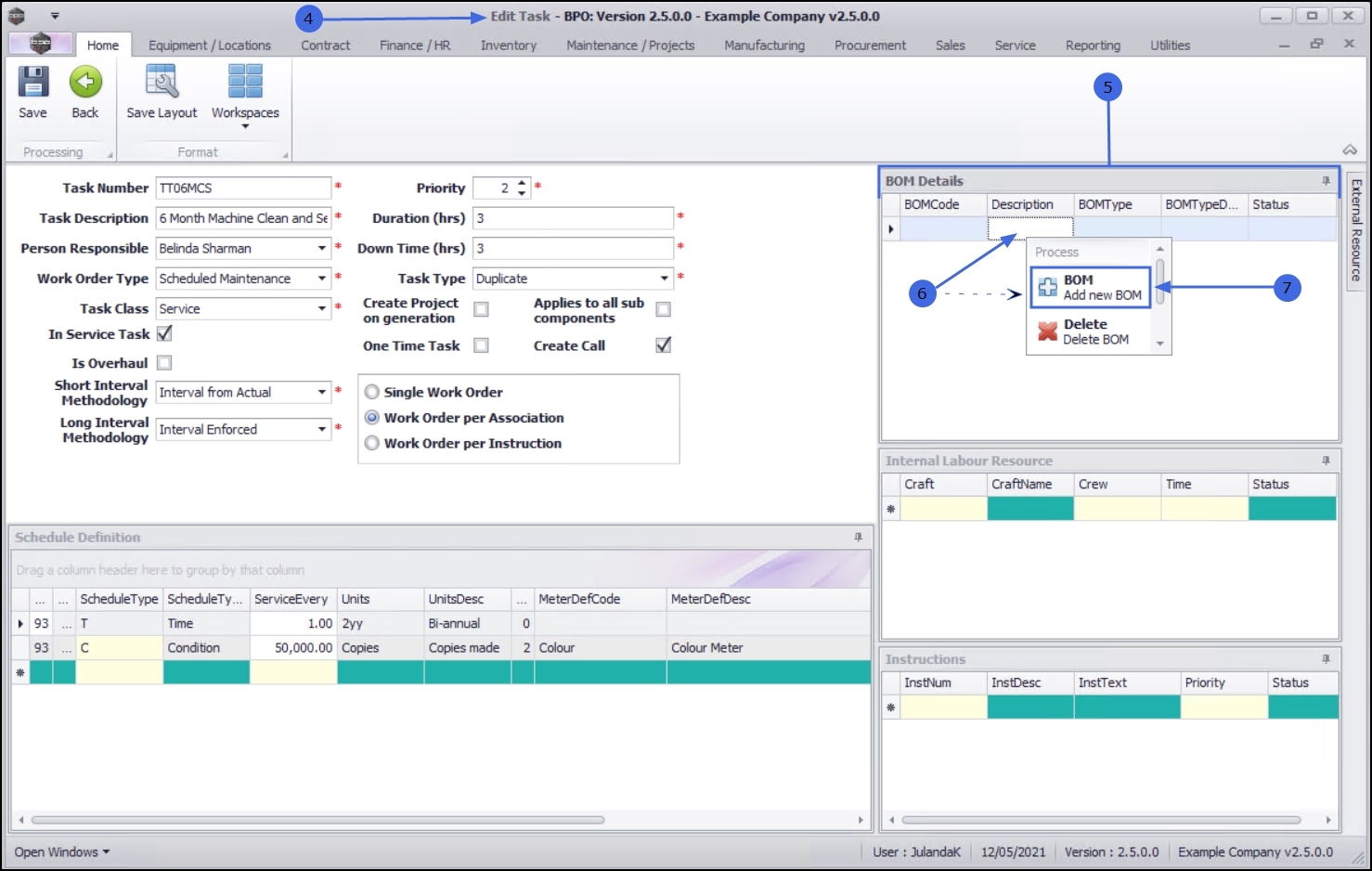Pin the Internal Labour Resource panel

(x=1326, y=461)
